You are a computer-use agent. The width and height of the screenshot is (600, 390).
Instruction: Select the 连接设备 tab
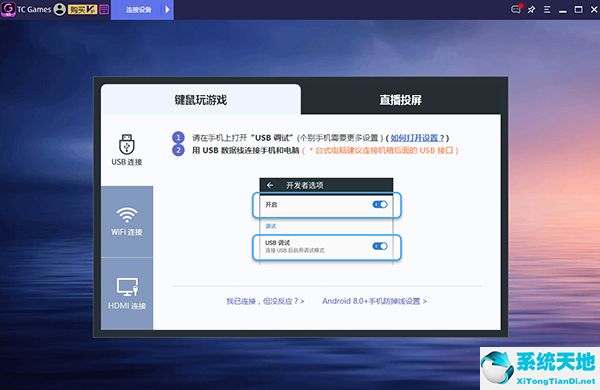click(139, 10)
